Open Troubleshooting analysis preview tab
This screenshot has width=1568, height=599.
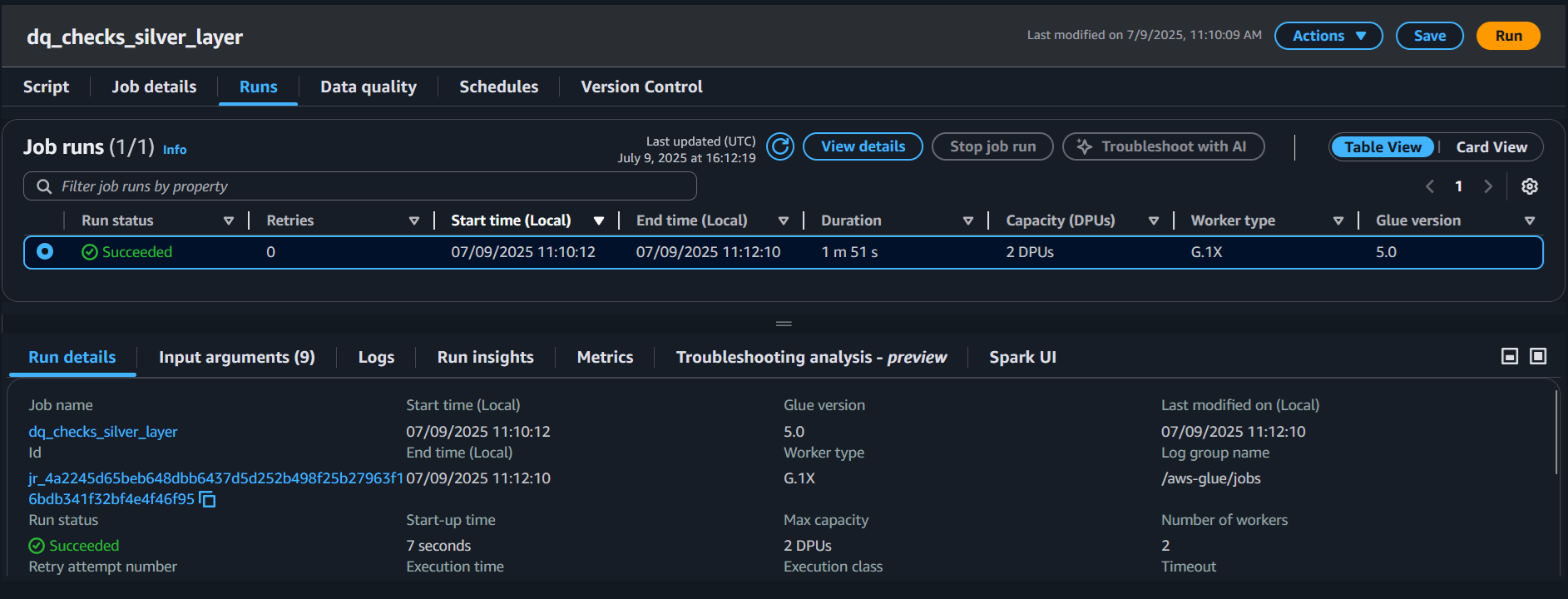click(811, 357)
